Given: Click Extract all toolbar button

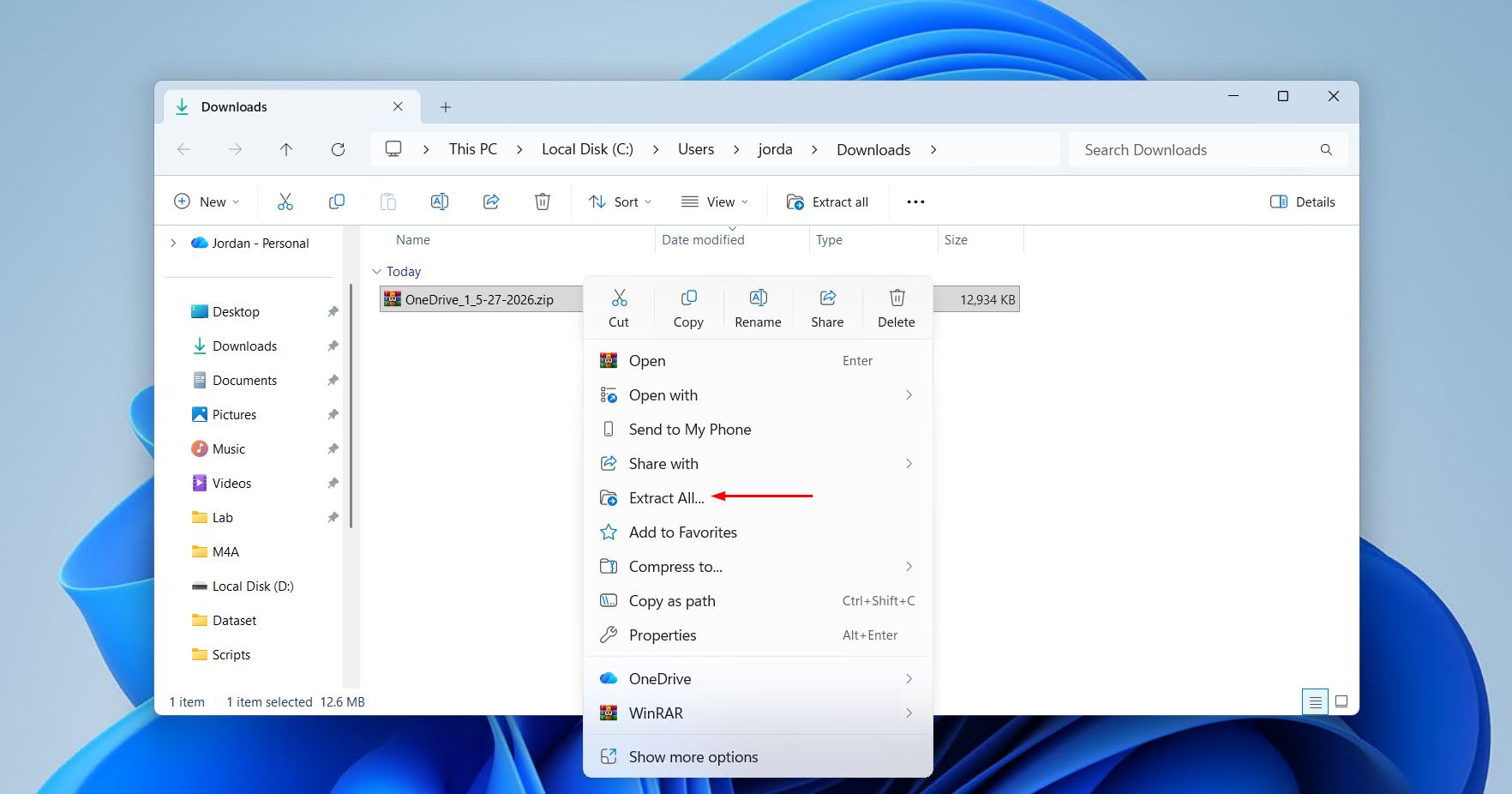Looking at the screenshot, I should coord(828,202).
